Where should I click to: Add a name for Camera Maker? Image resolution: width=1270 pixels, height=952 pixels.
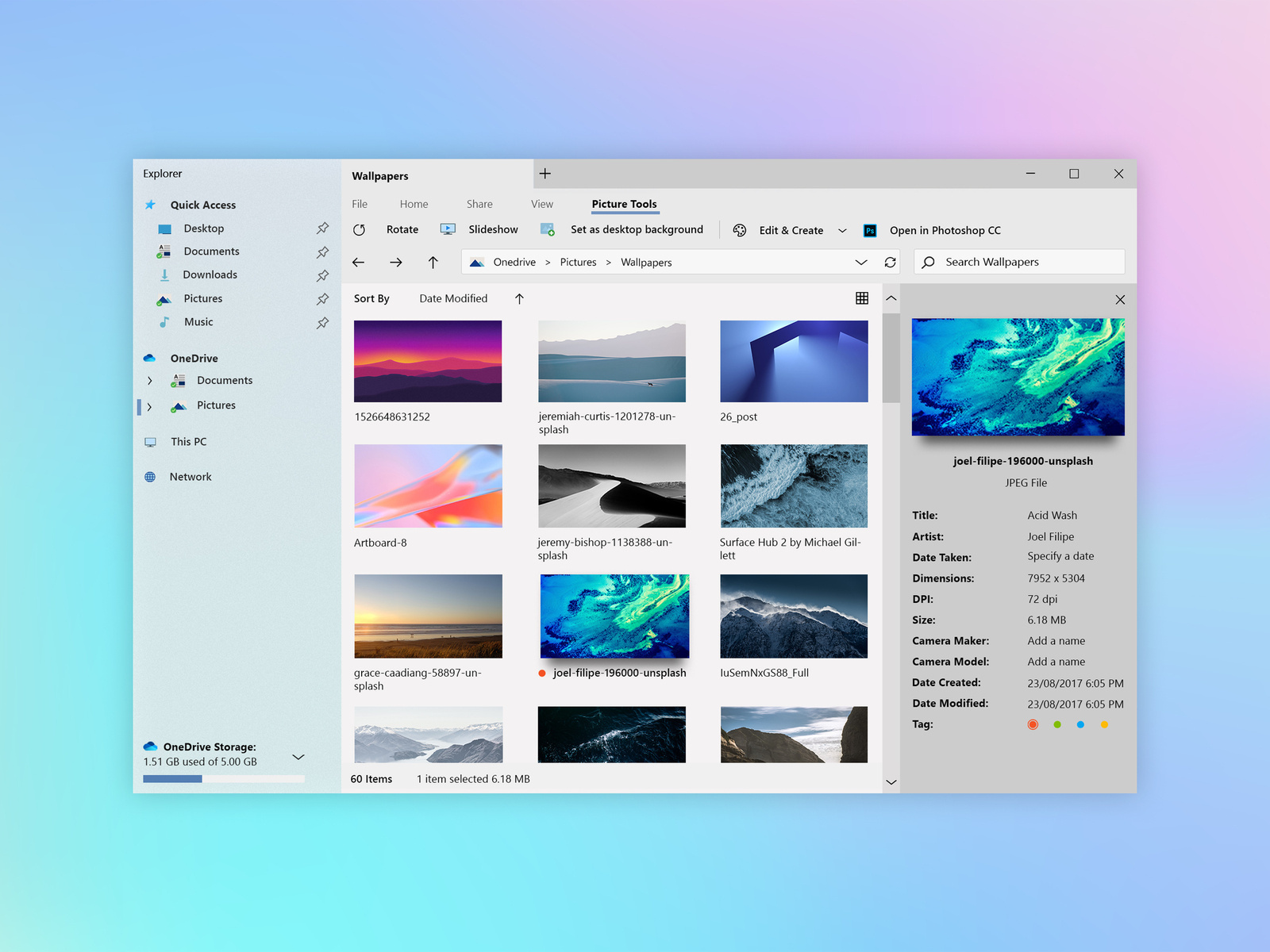tap(1056, 640)
